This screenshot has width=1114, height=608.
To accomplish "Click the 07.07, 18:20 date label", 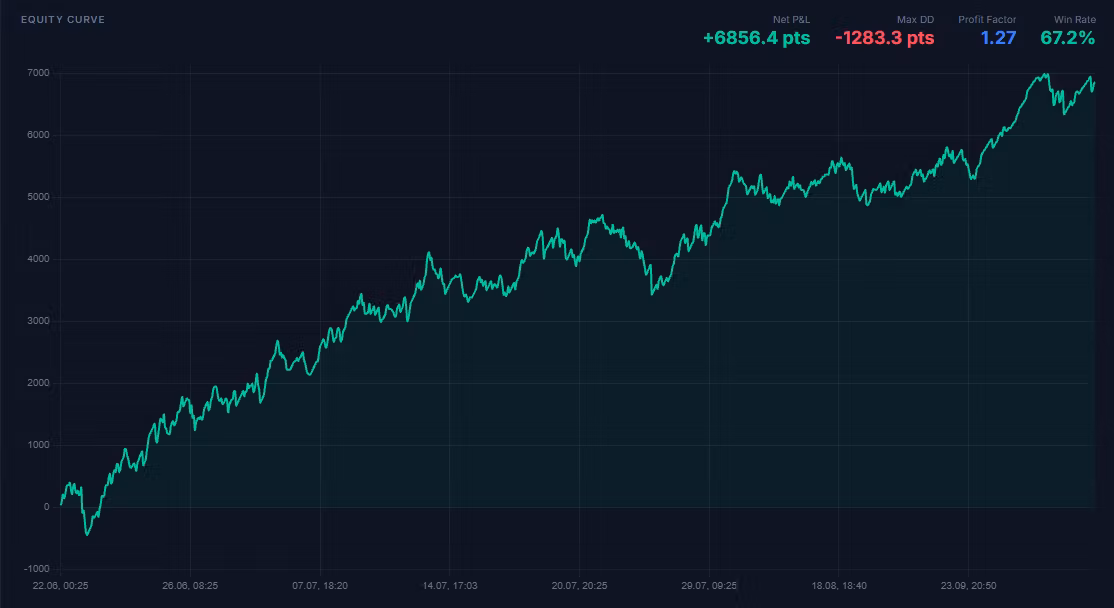I will point(320,586).
